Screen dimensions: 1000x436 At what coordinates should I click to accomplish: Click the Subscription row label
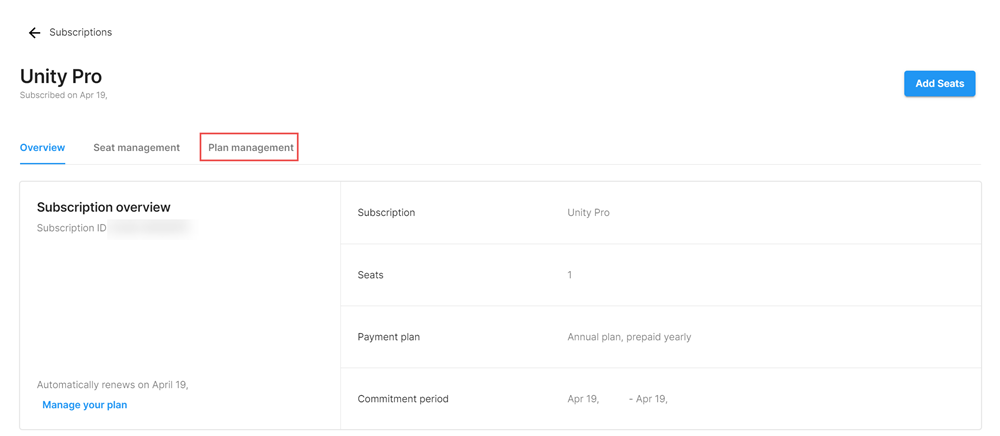point(386,212)
